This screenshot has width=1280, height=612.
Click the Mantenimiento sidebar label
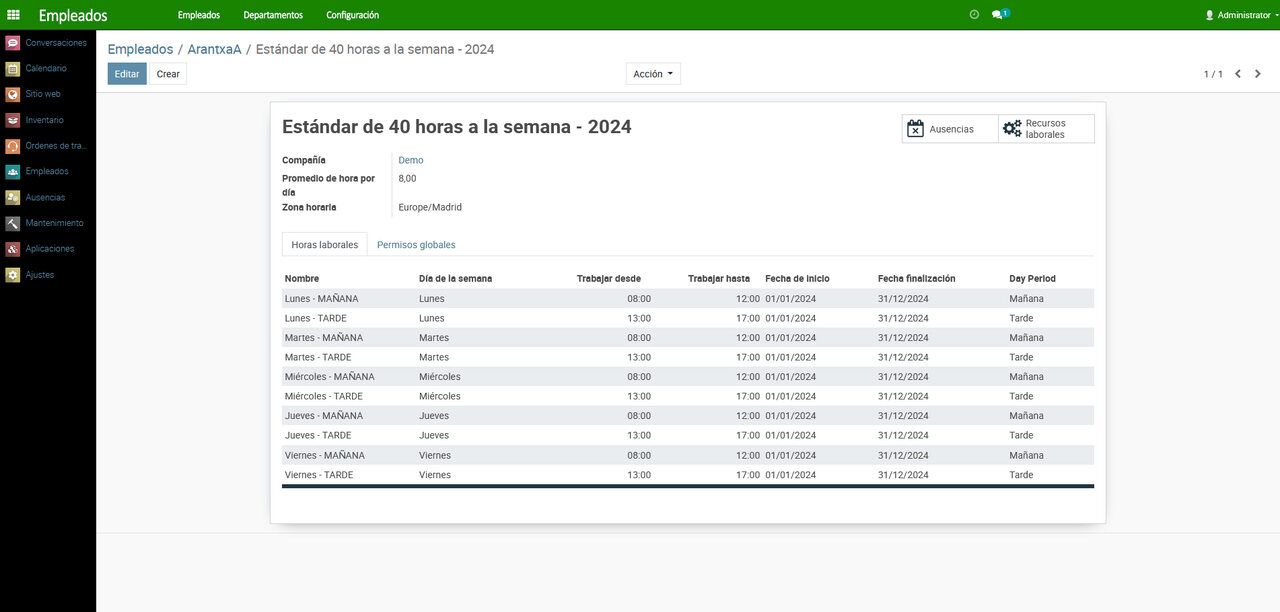pyautogui.click(x=55, y=223)
